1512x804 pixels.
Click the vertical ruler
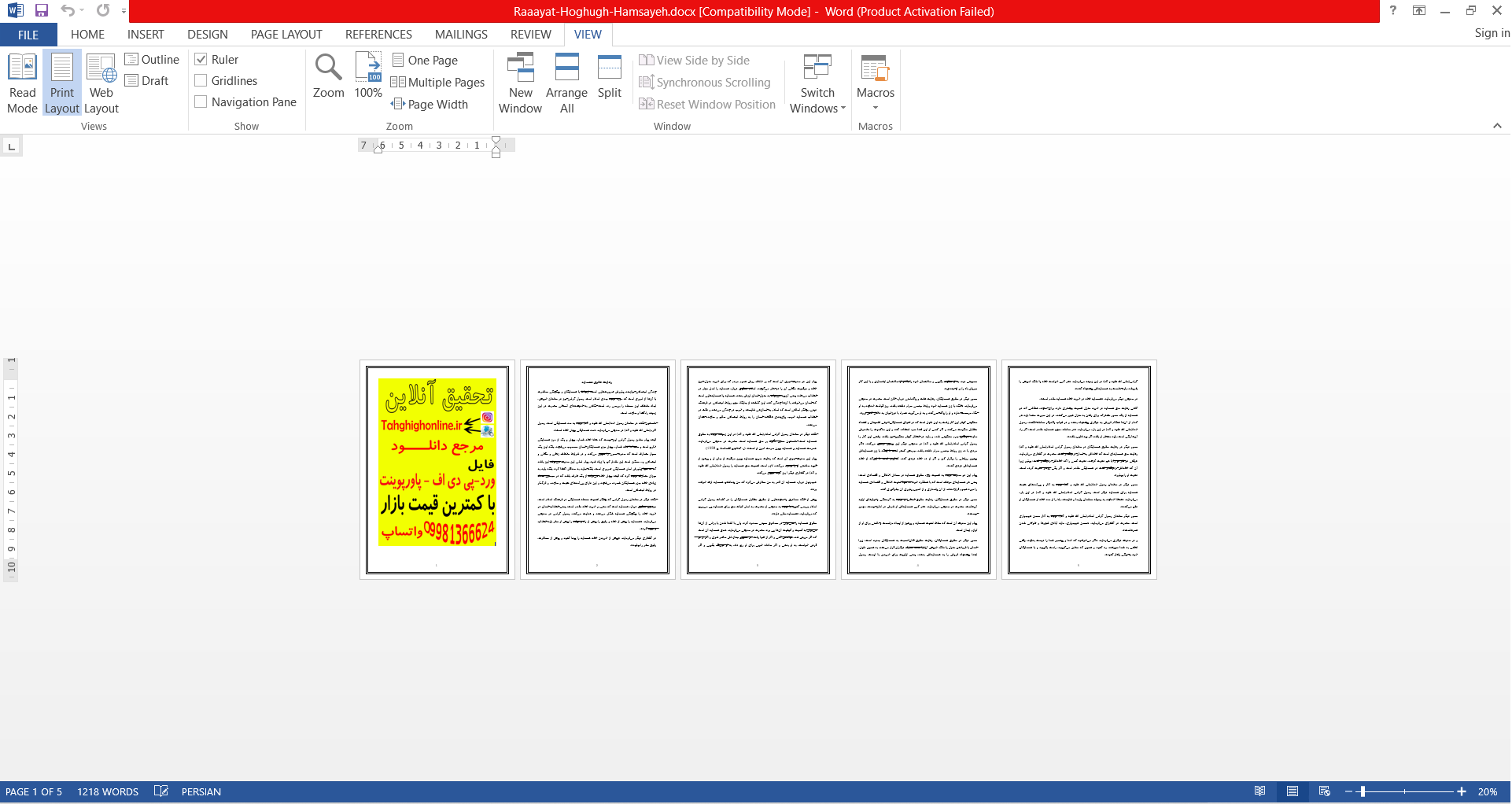point(11,469)
